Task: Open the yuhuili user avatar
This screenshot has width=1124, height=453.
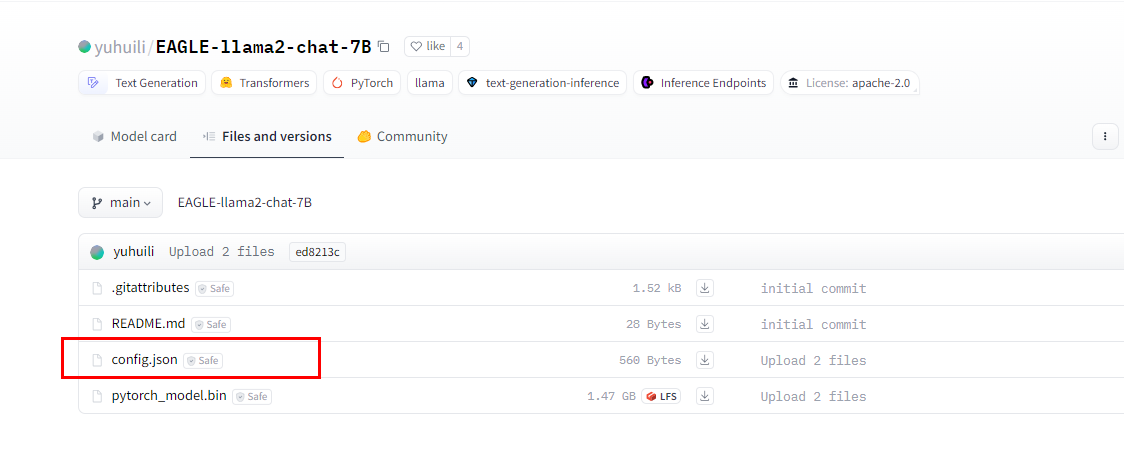Action: pos(85,47)
